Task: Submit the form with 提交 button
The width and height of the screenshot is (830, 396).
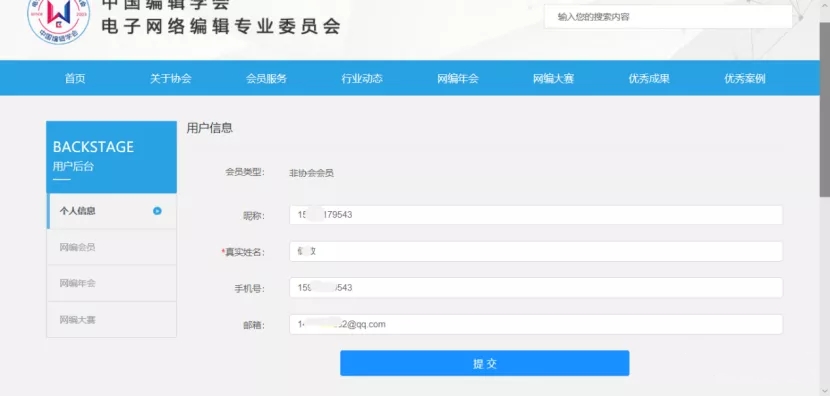Action: pyautogui.click(x=484, y=363)
